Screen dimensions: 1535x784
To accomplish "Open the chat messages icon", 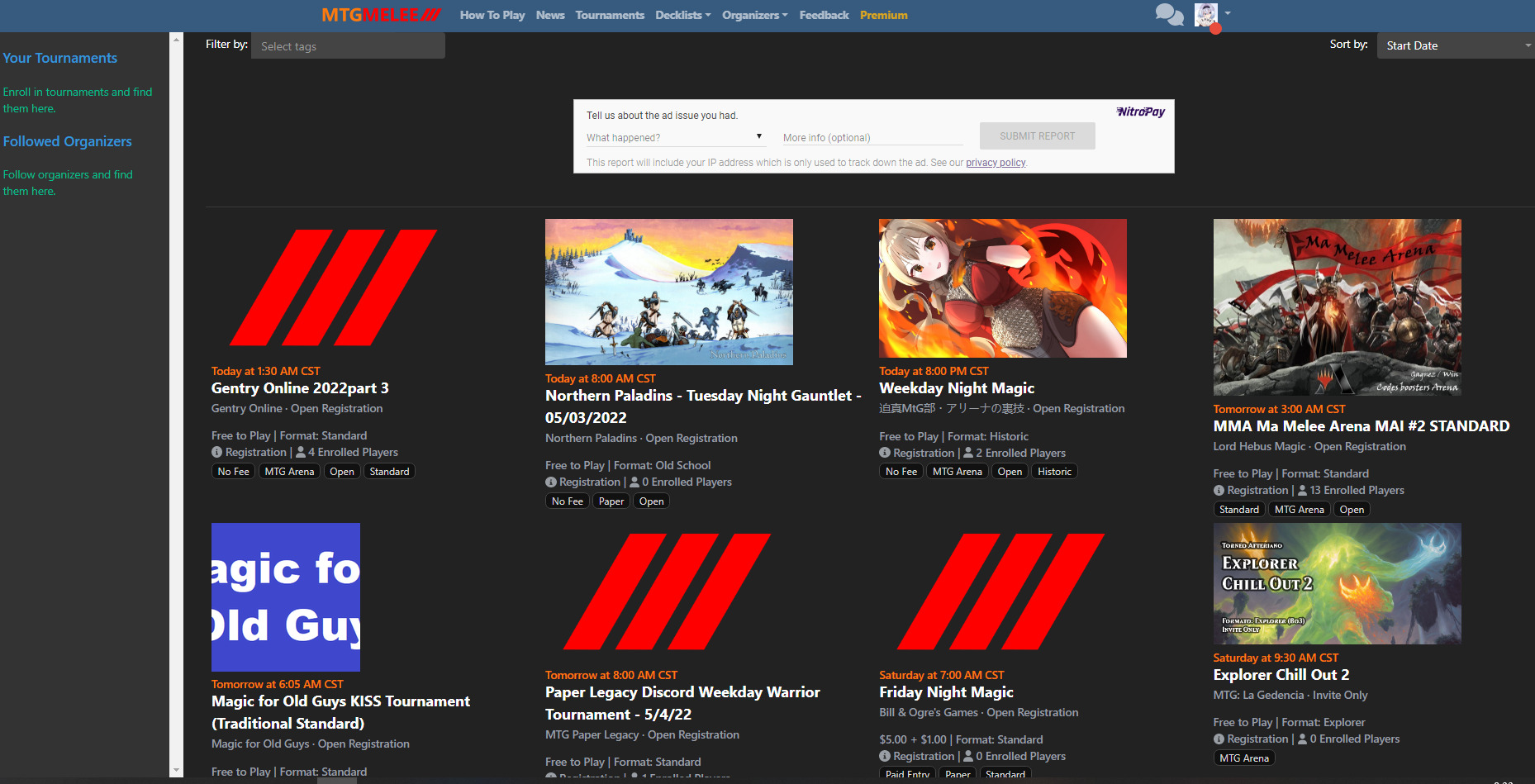I will click(x=1168, y=15).
